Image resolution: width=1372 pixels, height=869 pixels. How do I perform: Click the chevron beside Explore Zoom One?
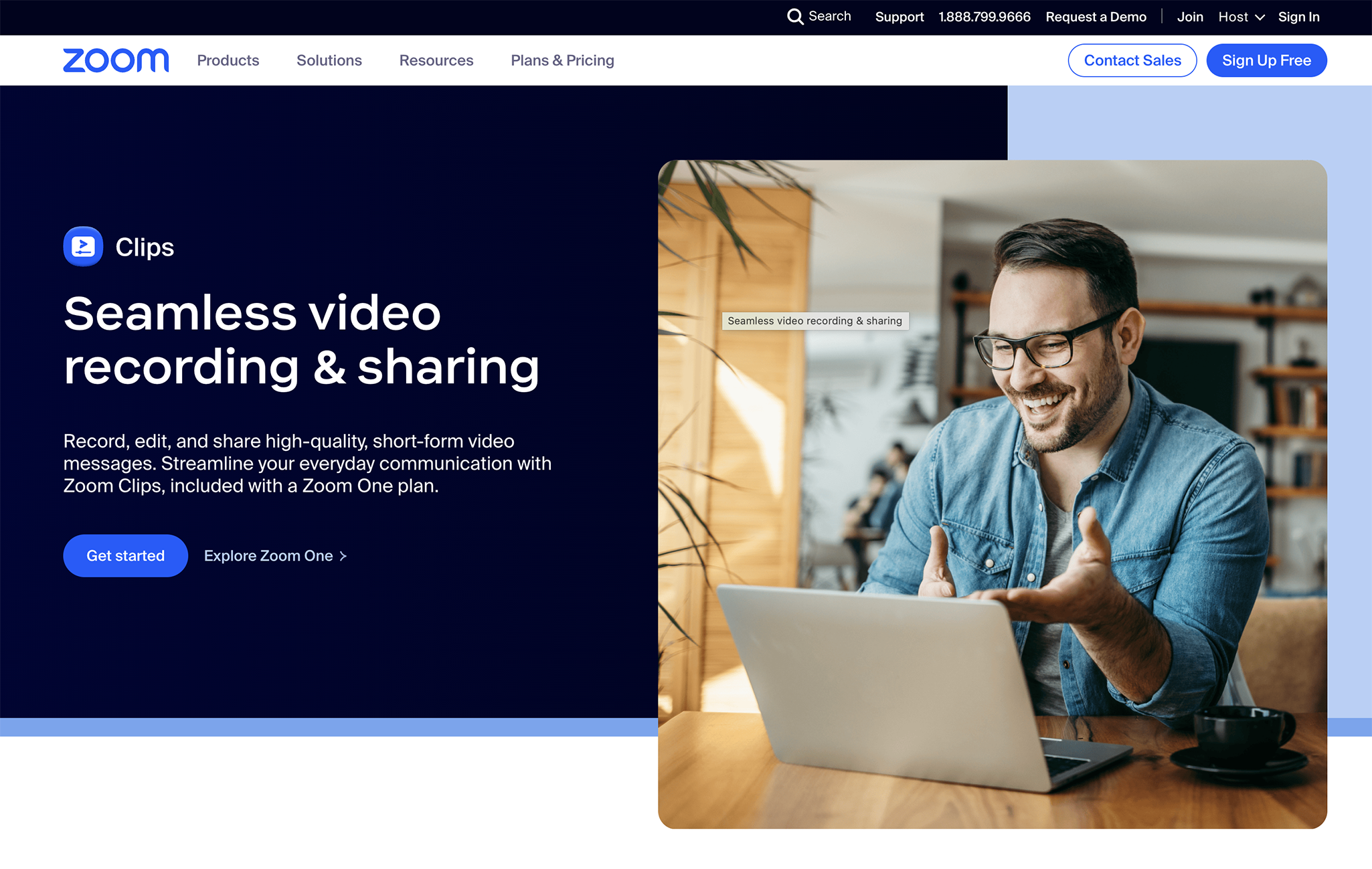tap(343, 556)
